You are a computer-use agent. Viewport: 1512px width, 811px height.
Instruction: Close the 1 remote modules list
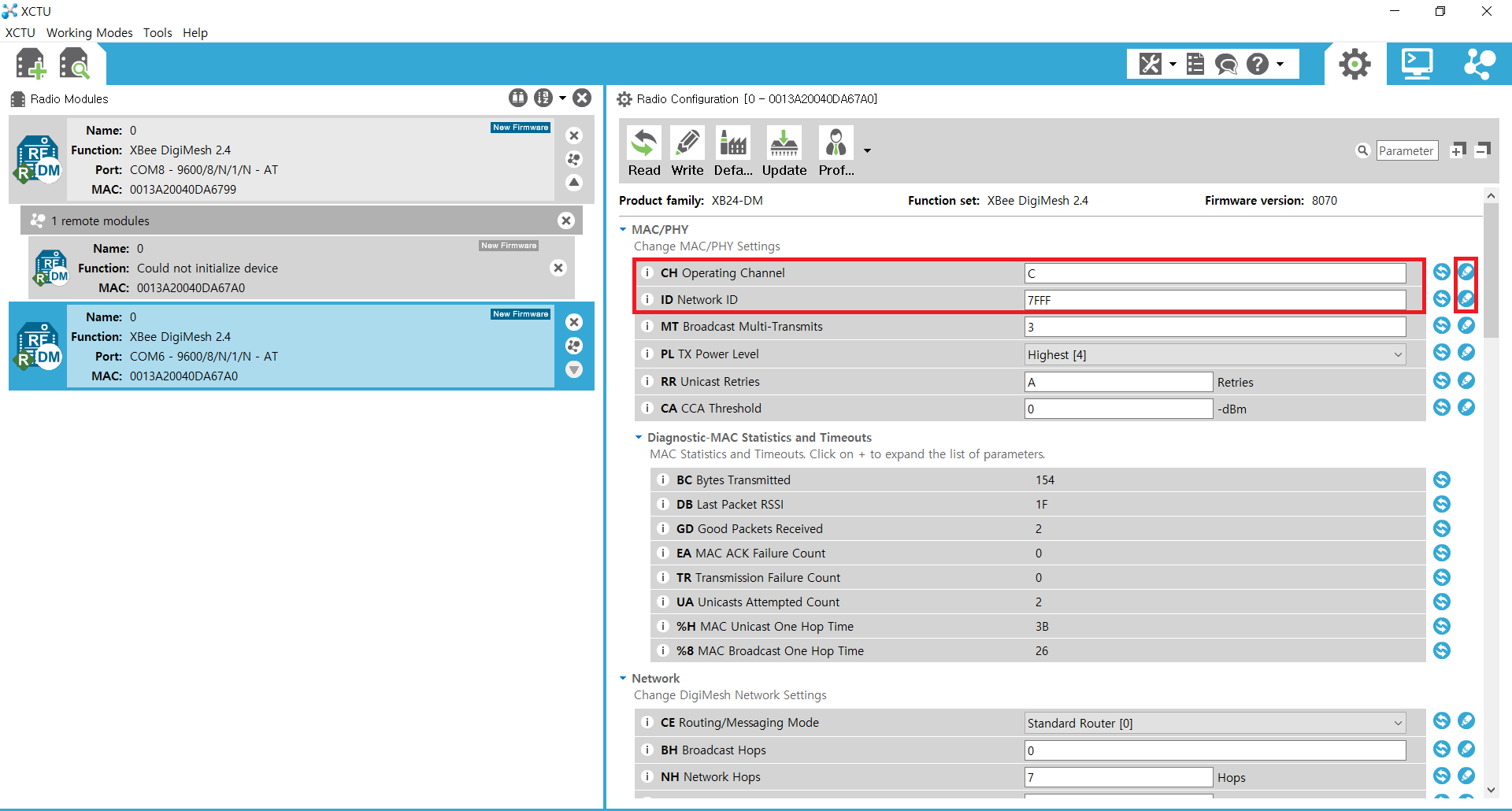pyautogui.click(x=565, y=220)
